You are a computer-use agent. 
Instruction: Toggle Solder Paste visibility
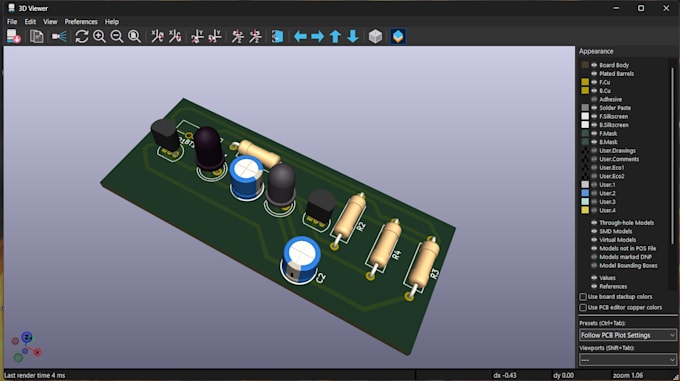[594, 108]
